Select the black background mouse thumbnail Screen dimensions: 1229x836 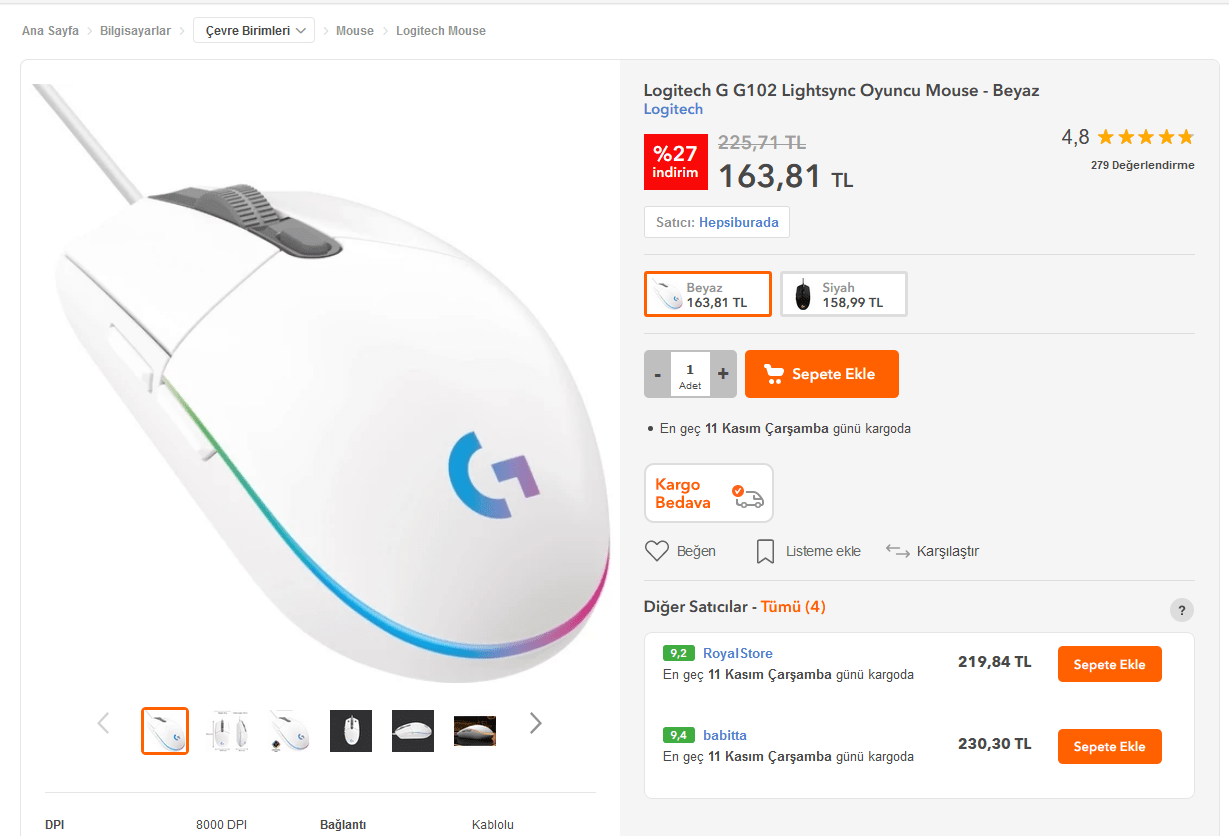(351, 731)
